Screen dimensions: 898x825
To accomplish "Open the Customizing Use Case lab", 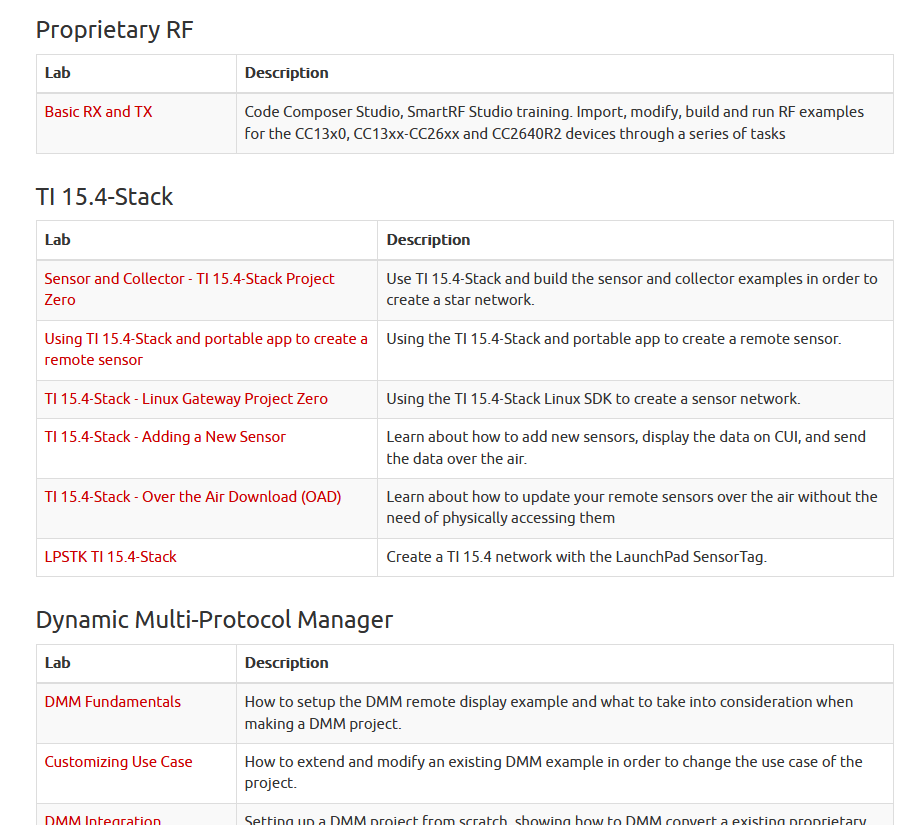I will pyautogui.click(x=118, y=762).
